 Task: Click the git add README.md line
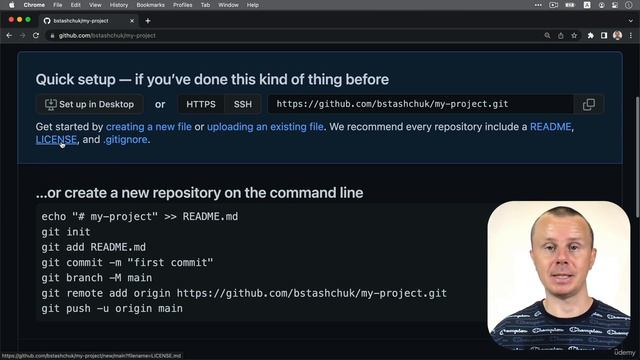[93, 247]
